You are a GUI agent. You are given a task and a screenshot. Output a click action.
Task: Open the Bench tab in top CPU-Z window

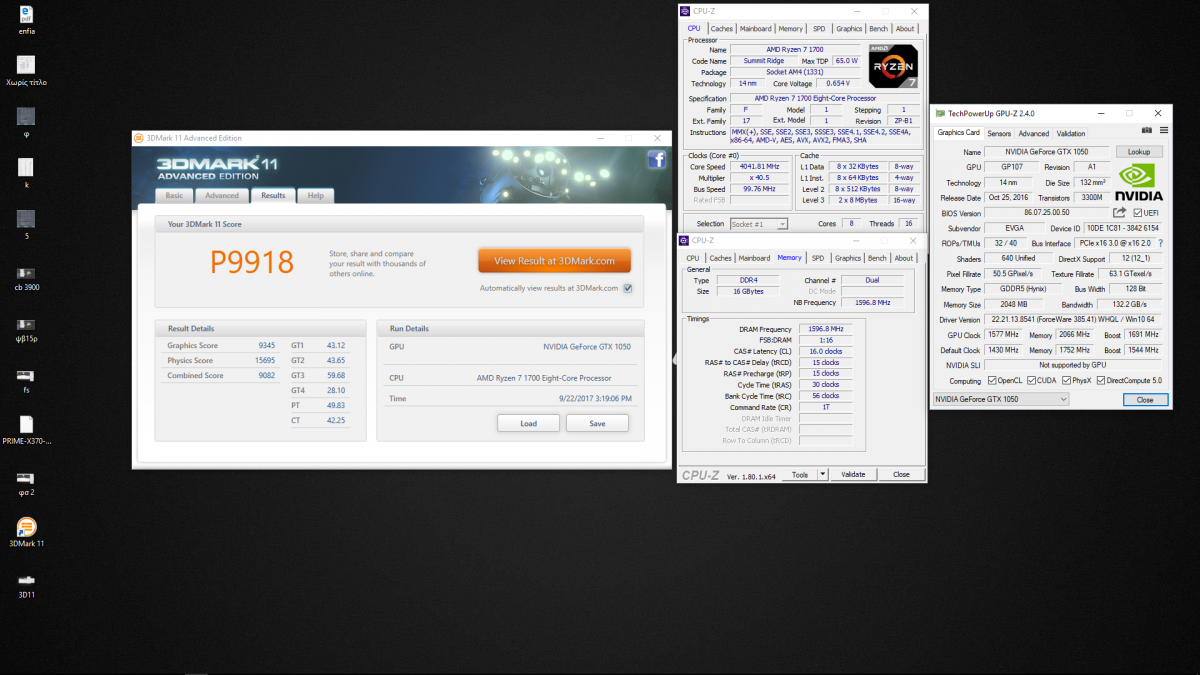click(x=878, y=29)
